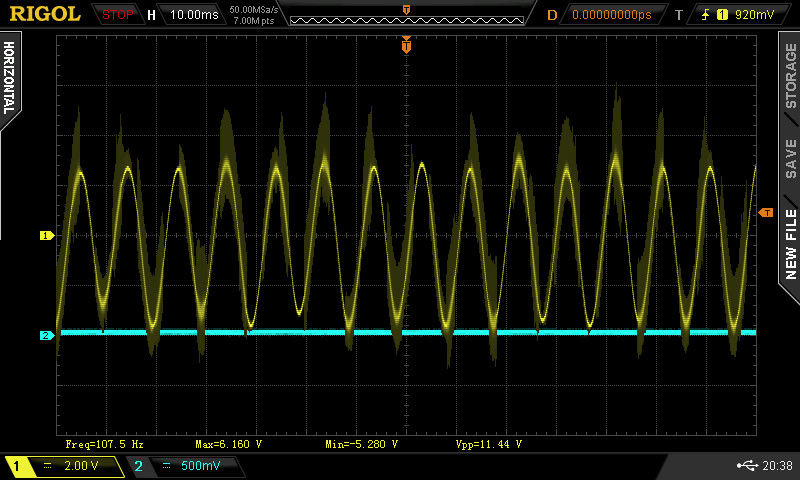Select the 10.00ms horizontal timebase field
Image resolution: width=800 pixels, height=480 pixels.
pos(191,15)
